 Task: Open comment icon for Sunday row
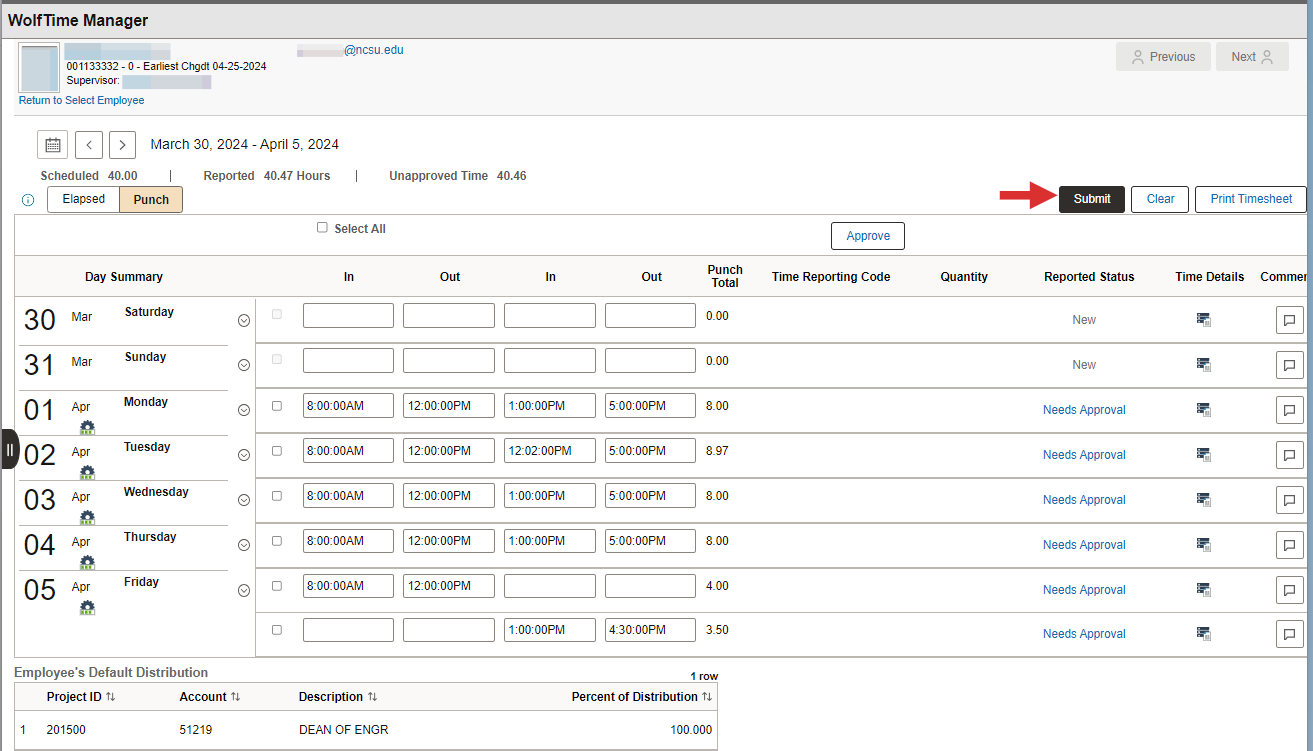[1290, 365]
